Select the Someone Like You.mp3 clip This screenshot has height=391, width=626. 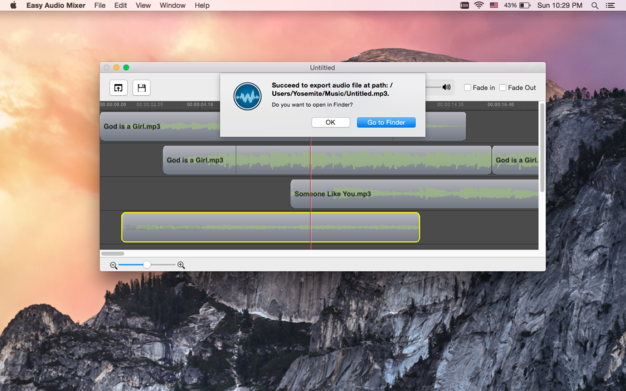pos(414,194)
